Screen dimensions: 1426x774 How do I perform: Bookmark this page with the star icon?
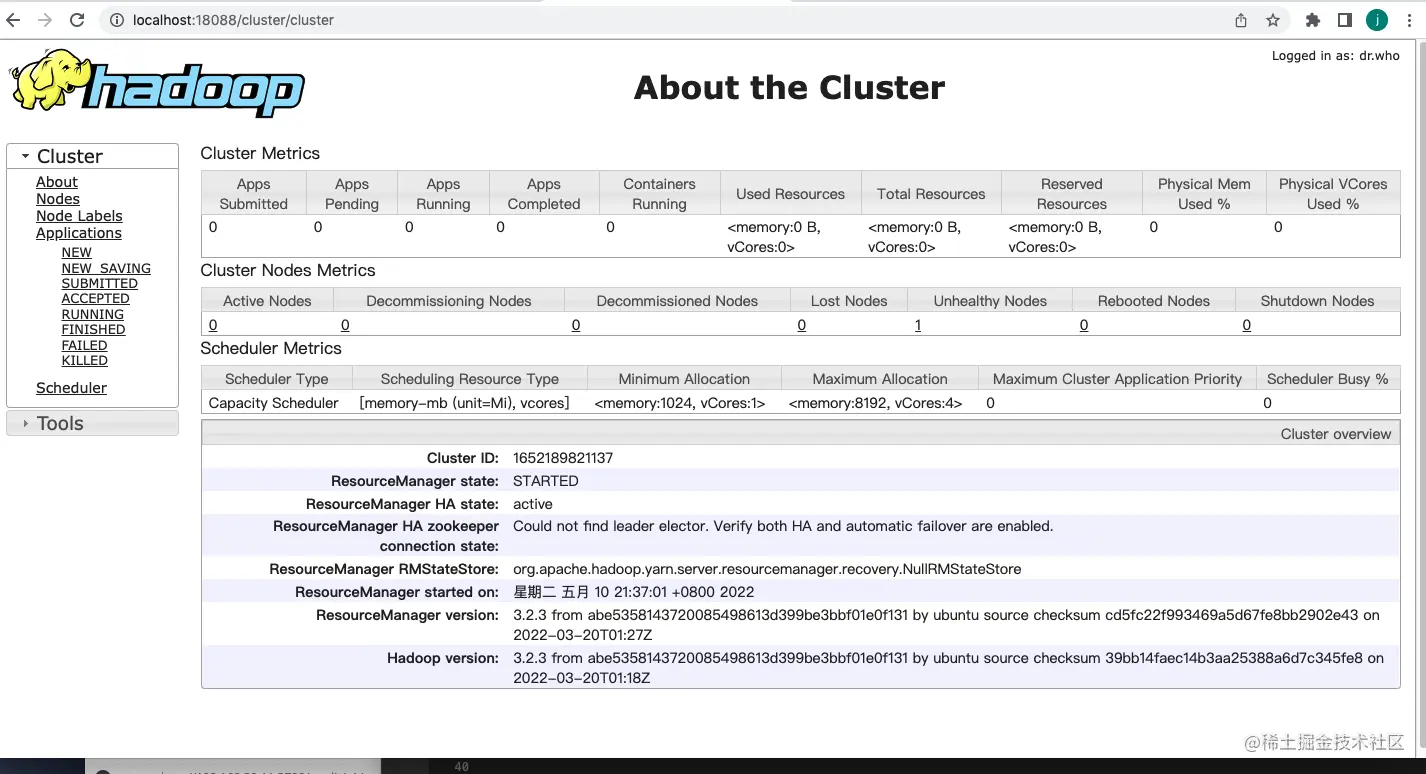coord(1273,20)
